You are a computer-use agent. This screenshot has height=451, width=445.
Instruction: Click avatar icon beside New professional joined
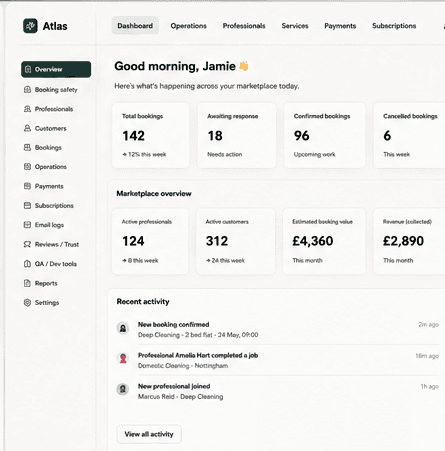pyautogui.click(x=123, y=389)
